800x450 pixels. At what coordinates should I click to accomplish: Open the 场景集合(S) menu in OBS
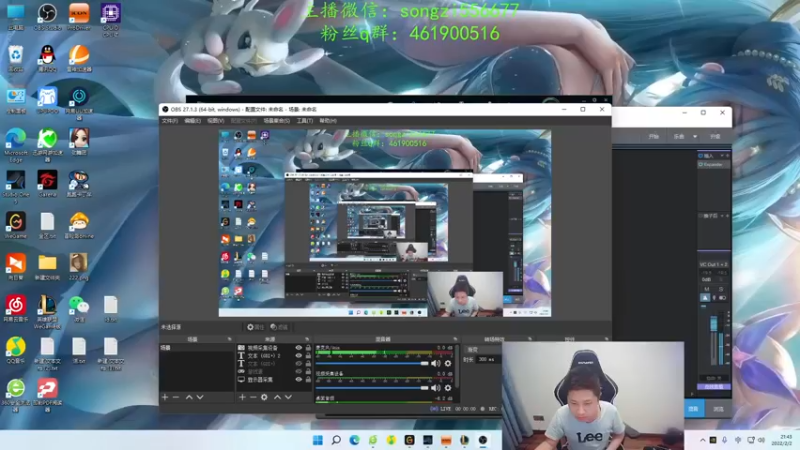[x=277, y=121]
